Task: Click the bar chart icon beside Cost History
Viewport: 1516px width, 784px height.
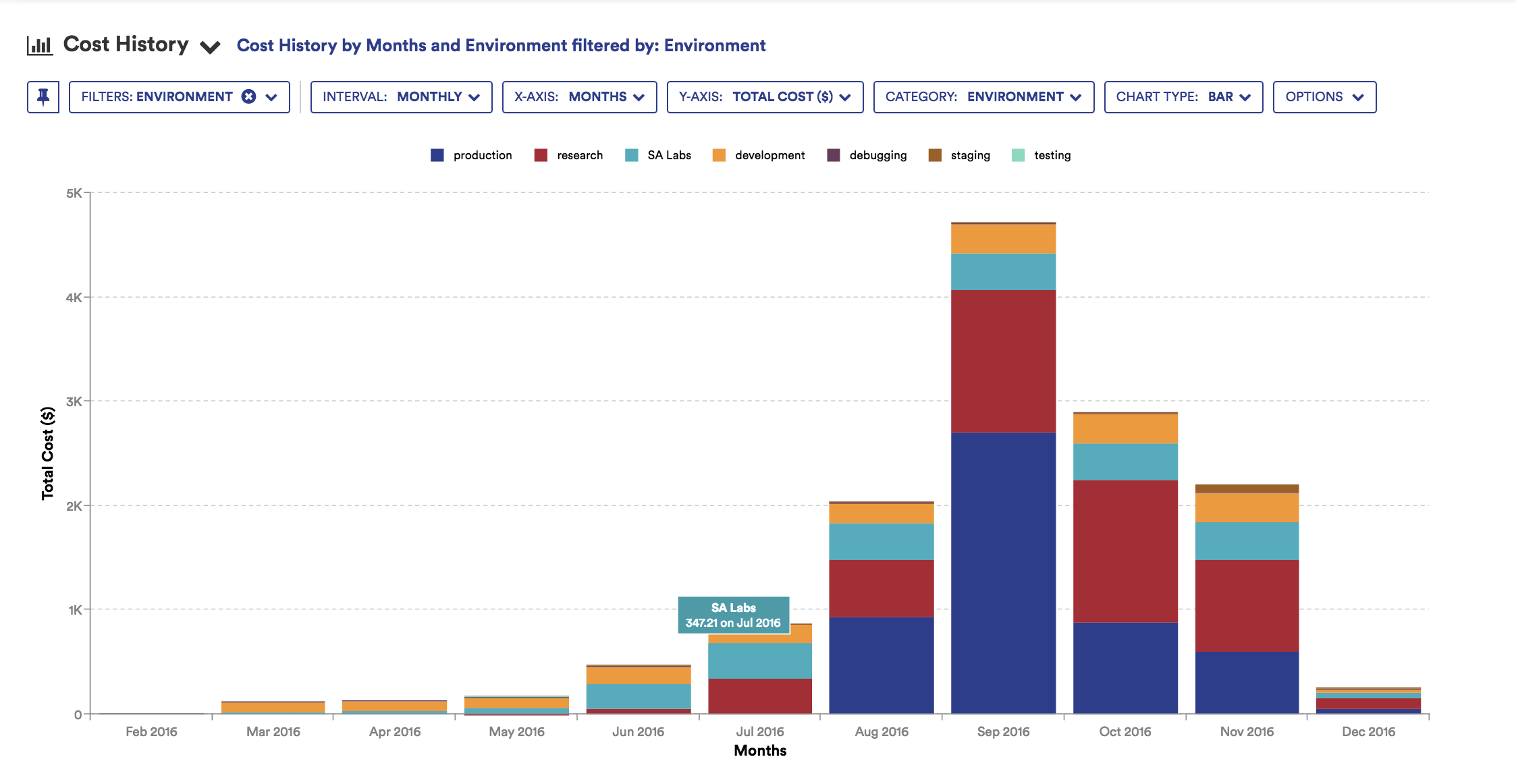Action: [40, 45]
